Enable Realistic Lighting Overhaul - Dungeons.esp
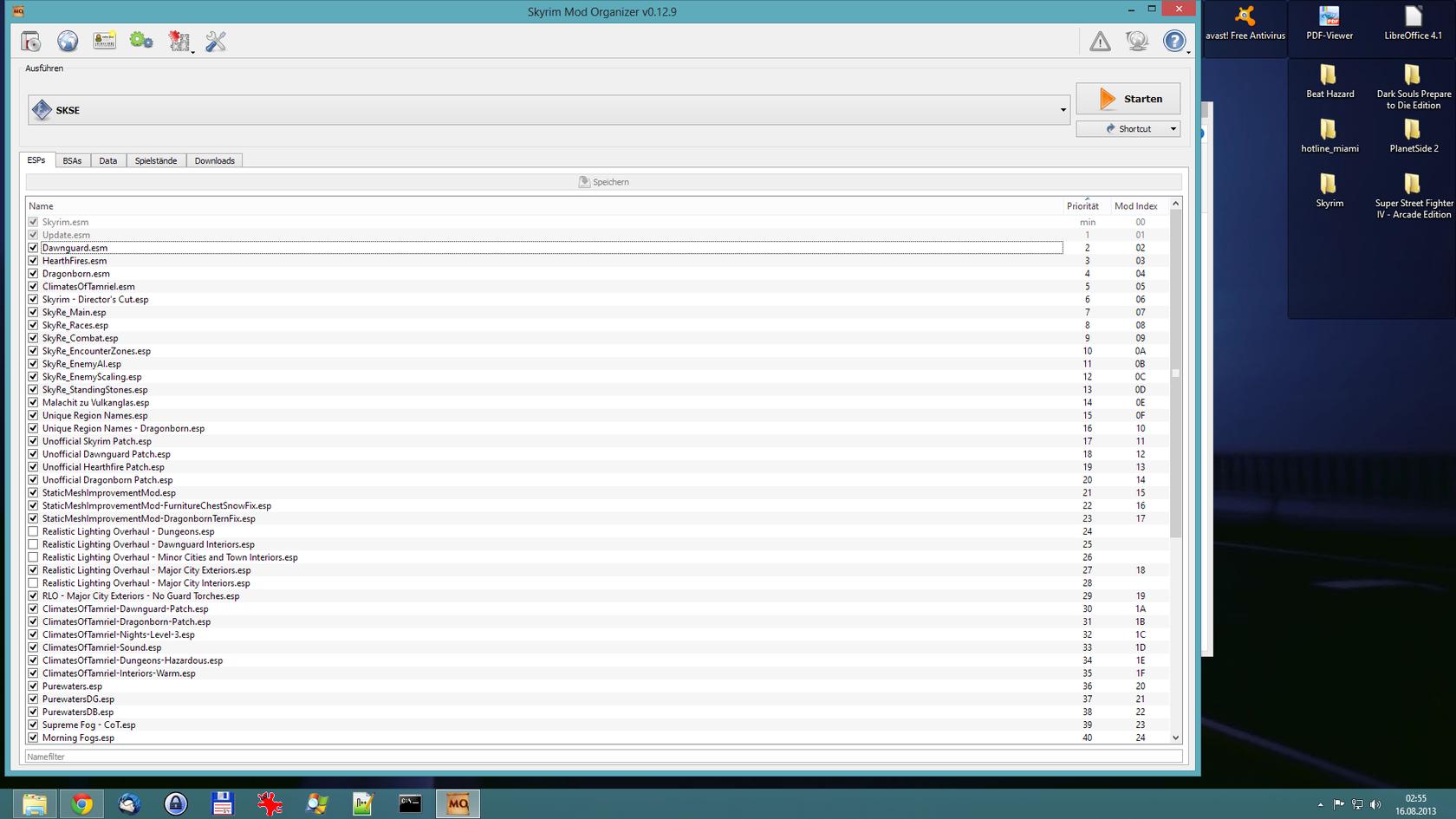1456x819 pixels. 34,532
